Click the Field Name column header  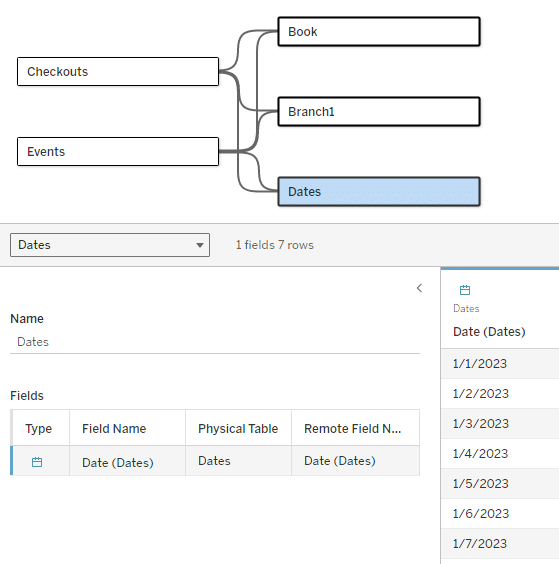point(114,428)
